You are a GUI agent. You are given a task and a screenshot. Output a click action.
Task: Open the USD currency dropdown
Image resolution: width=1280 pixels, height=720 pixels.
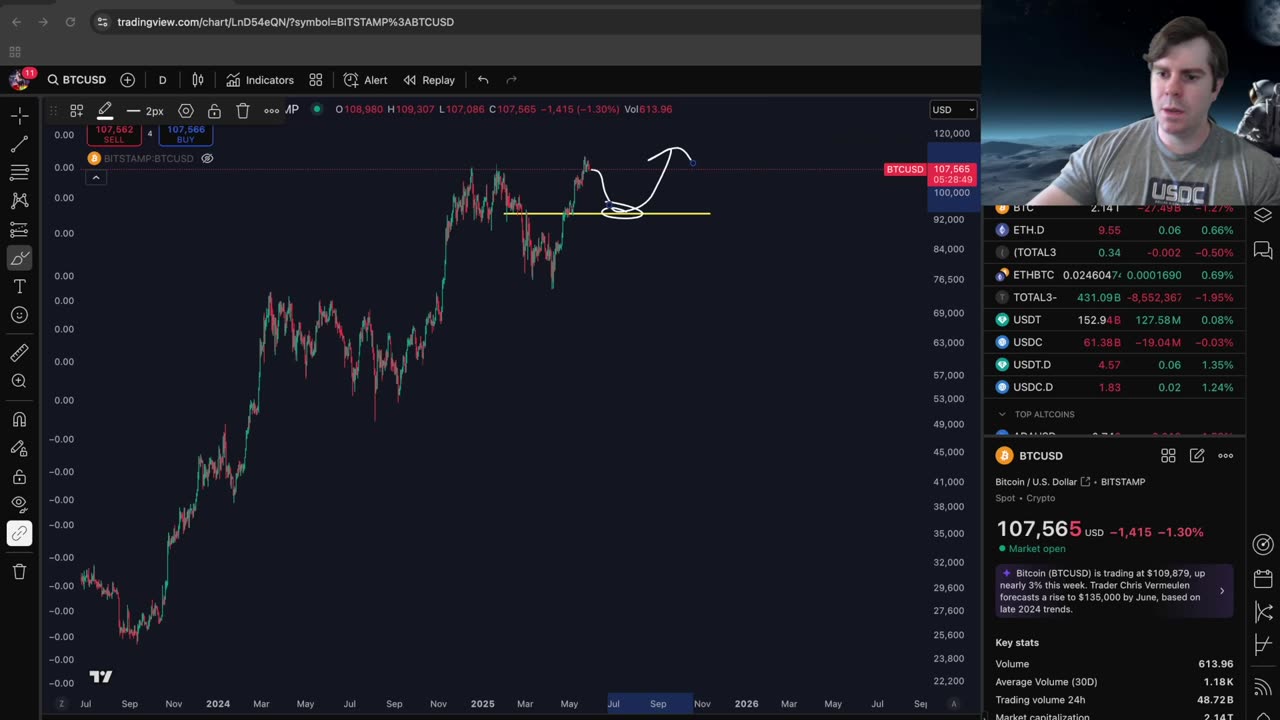click(953, 110)
